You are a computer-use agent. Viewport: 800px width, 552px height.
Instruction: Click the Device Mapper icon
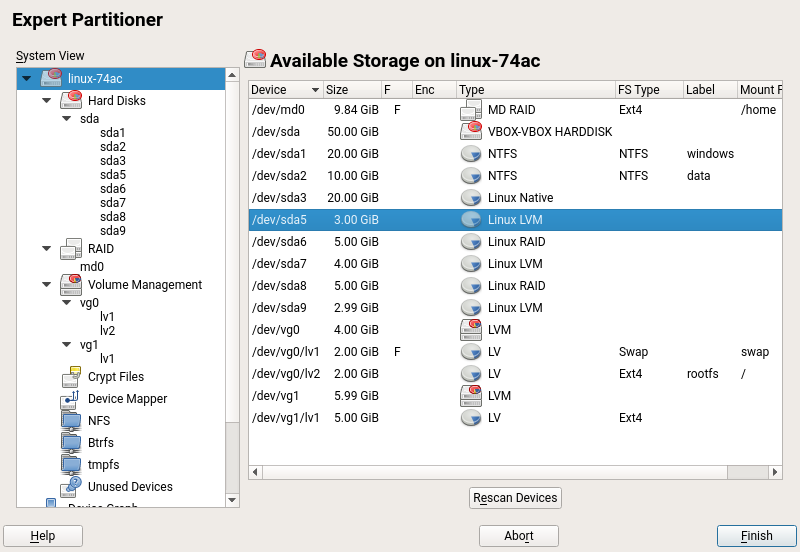click(x=71, y=399)
